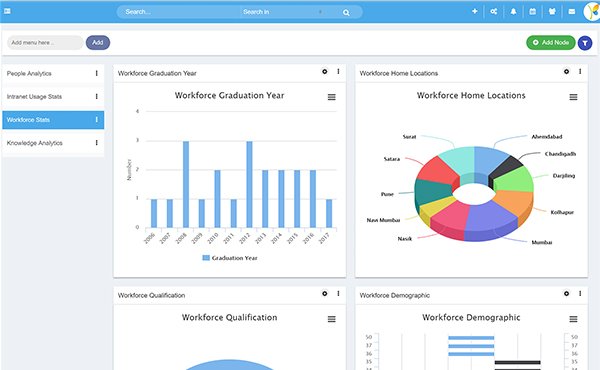Open the calendar icon in top bar

(x=532, y=11)
